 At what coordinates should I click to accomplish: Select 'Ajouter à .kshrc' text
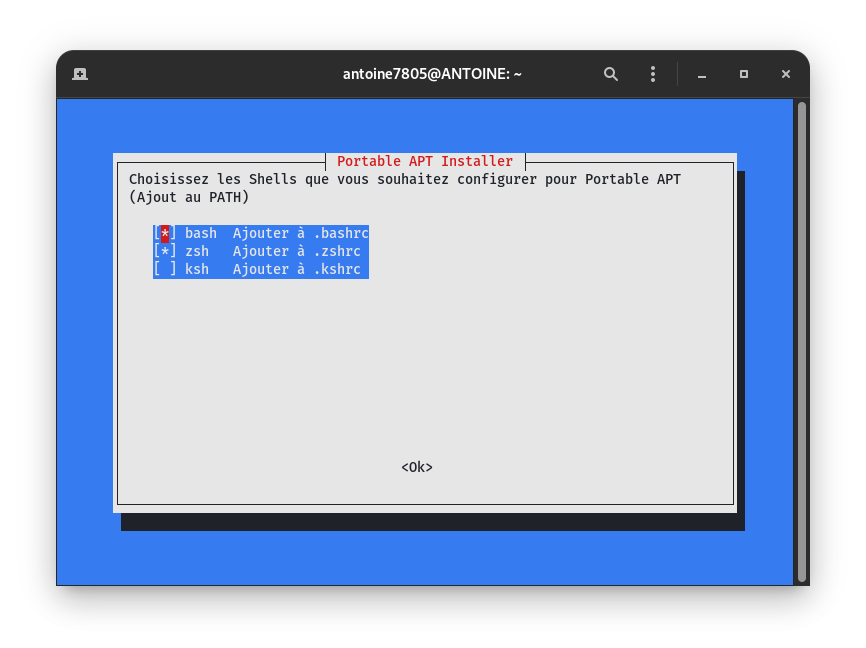[x=297, y=269]
